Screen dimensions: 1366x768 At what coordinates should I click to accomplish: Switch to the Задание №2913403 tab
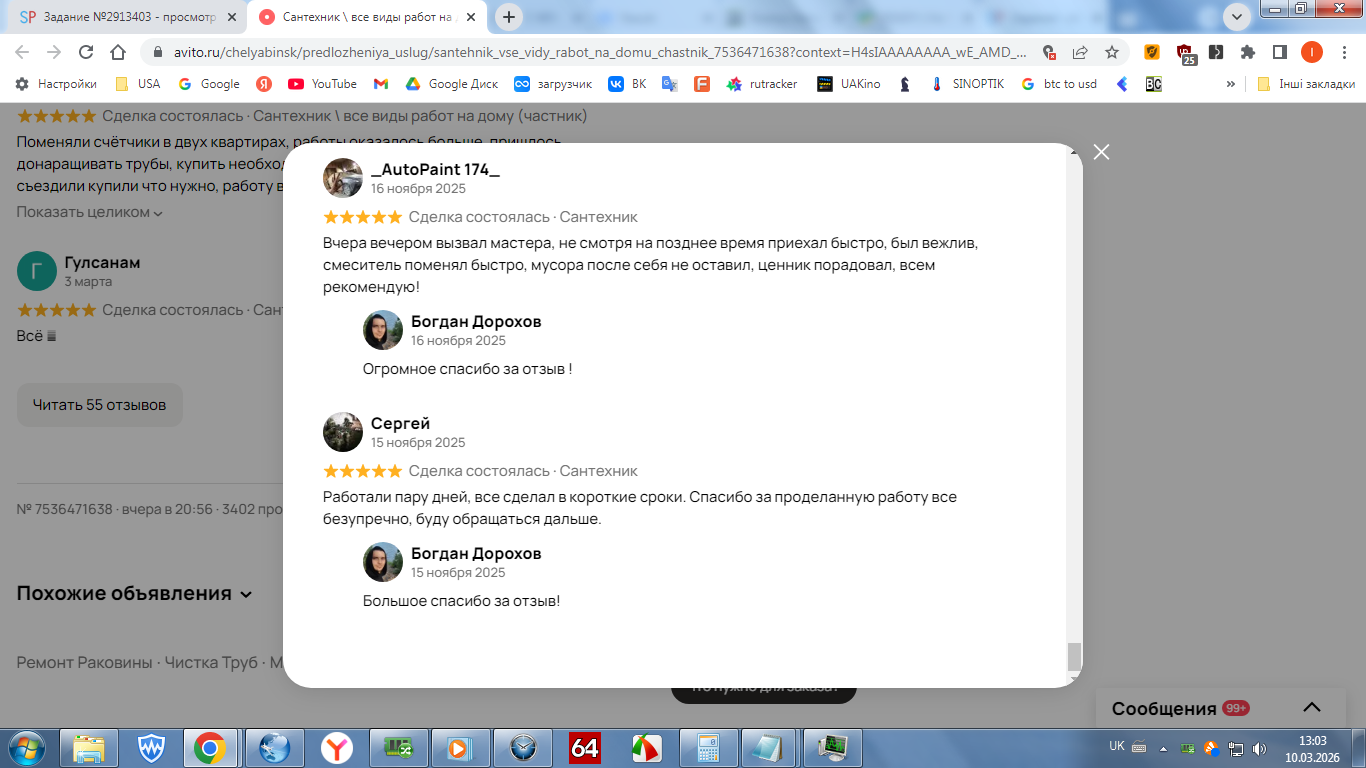(x=125, y=17)
